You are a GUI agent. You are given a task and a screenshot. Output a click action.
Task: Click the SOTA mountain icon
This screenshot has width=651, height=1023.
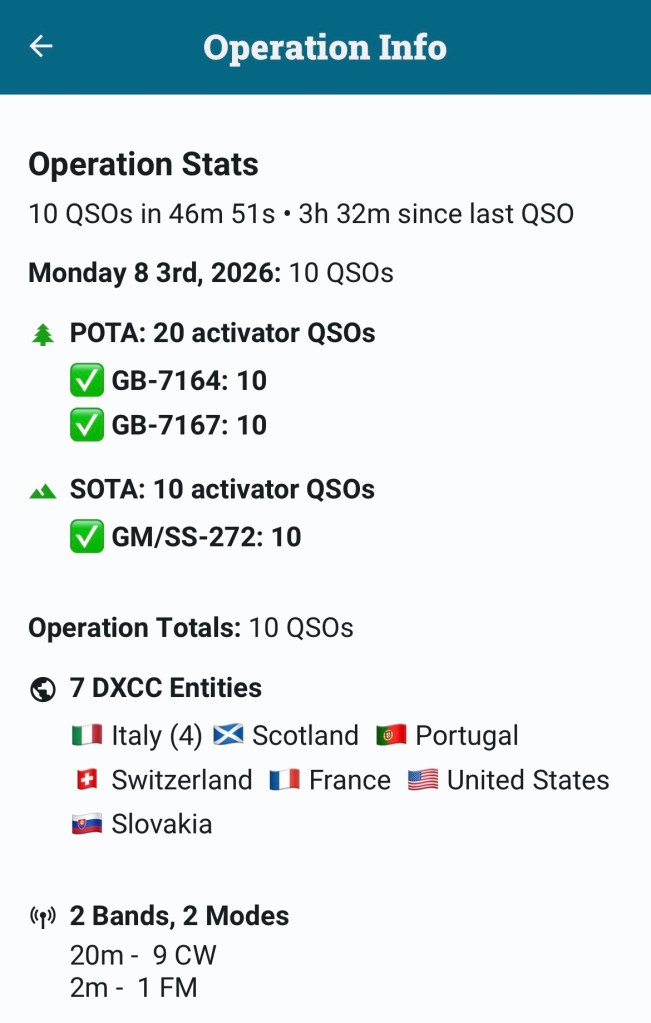coord(43,491)
